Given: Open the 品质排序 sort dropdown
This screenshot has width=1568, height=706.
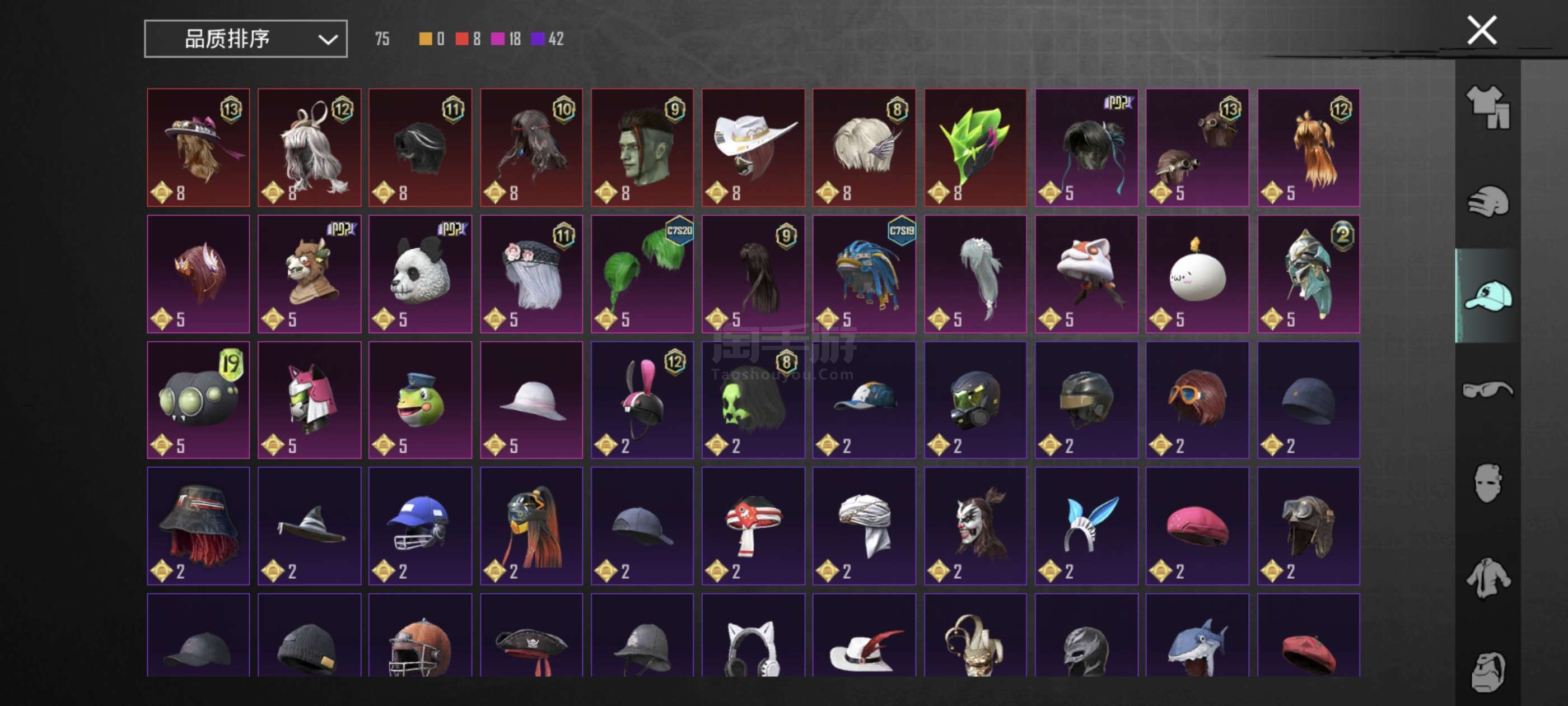Looking at the screenshot, I should click(x=246, y=39).
